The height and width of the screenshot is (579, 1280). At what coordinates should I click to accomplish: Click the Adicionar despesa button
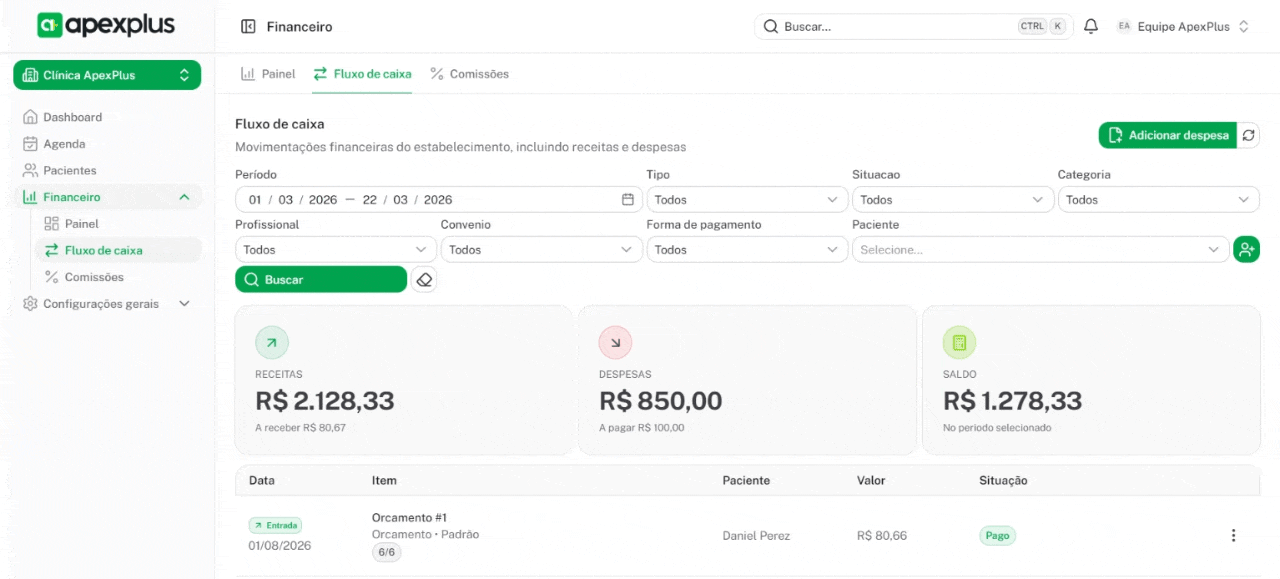pos(1167,135)
